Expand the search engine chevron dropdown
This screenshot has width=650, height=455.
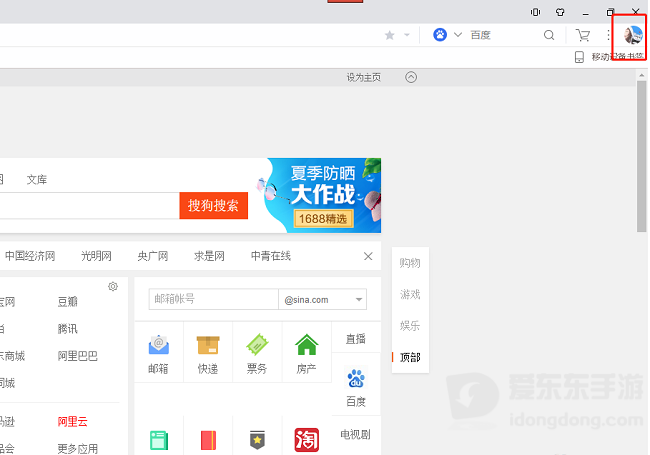point(458,35)
